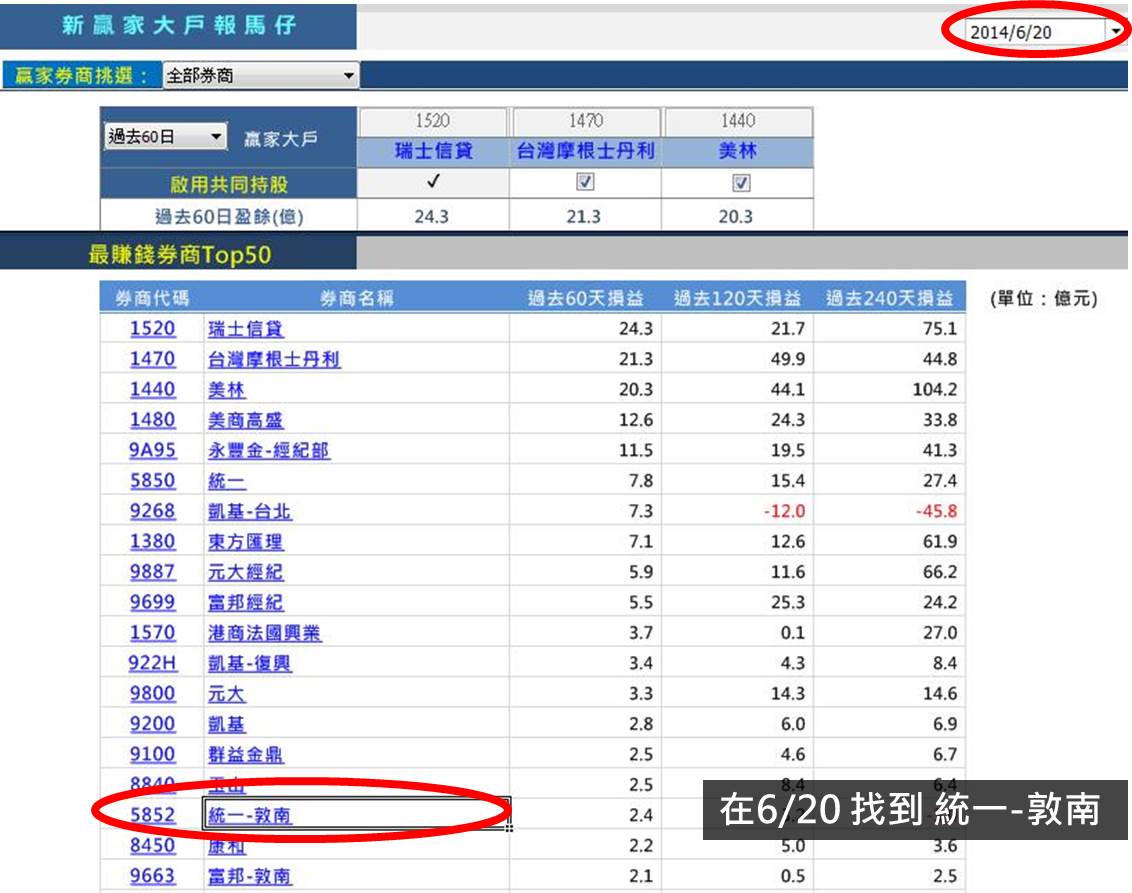The width and height of the screenshot is (1132, 893).
Task: Select the 49.9 value in 台灣摩根士丹利 row
Action: (x=788, y=360)
